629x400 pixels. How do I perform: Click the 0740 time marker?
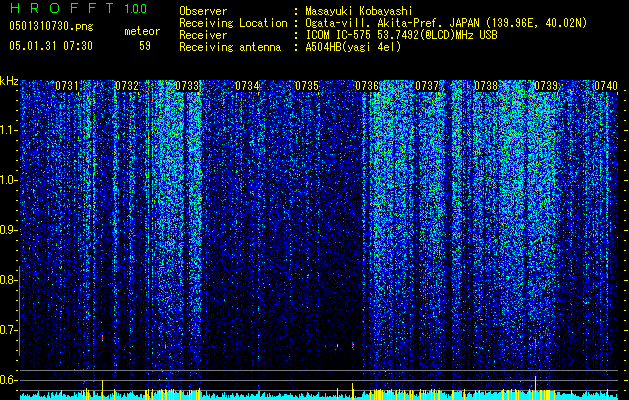(x=606, y=86)
